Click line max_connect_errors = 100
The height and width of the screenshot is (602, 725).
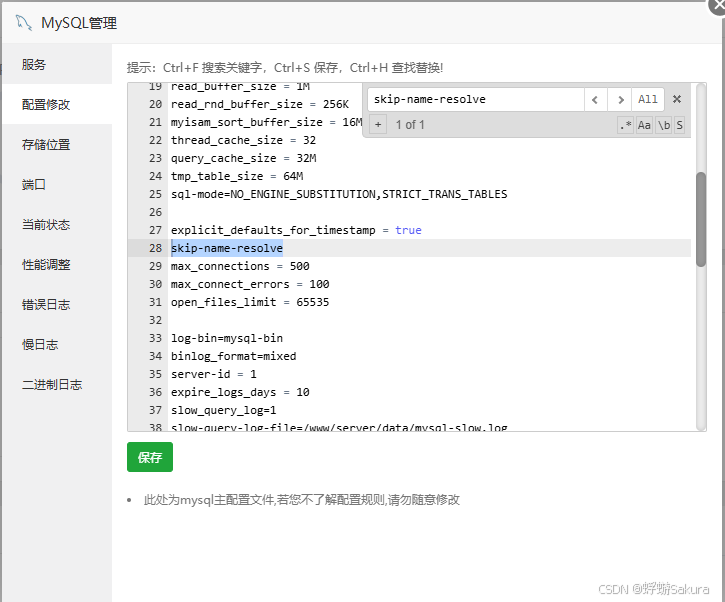pyautogui.click(x=250, y=284)
